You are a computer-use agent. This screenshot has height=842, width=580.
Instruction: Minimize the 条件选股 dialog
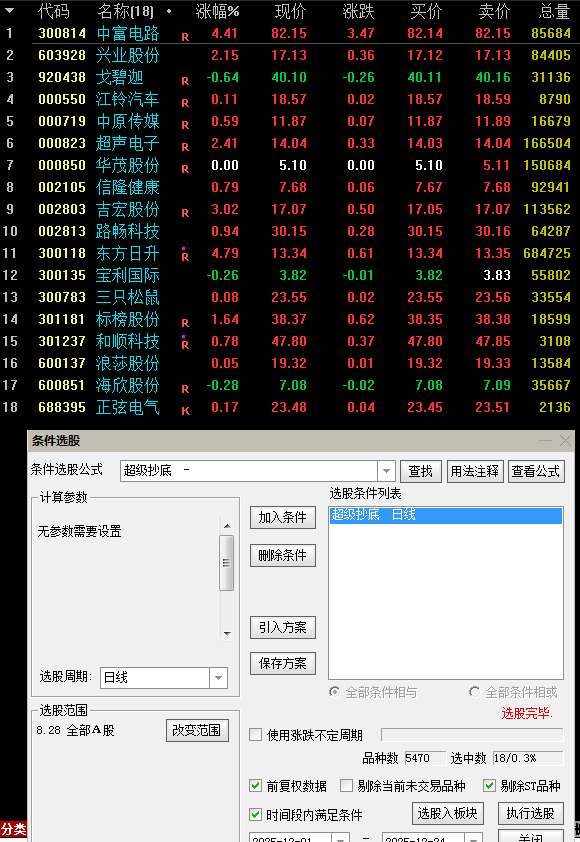546,441
